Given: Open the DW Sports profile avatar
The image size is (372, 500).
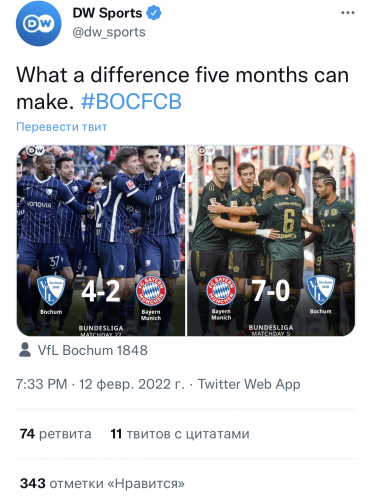Looking at the screenshot, I should [39, 23].
